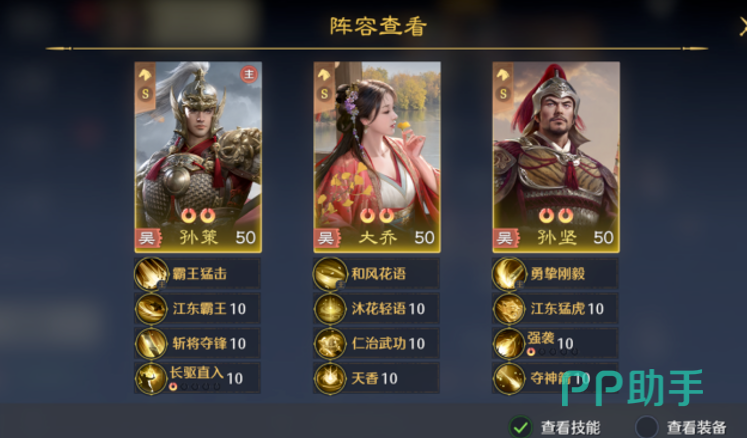Click the 霸王猛击 skill icon
Screen dimensions: 747x438
point(151,274)
